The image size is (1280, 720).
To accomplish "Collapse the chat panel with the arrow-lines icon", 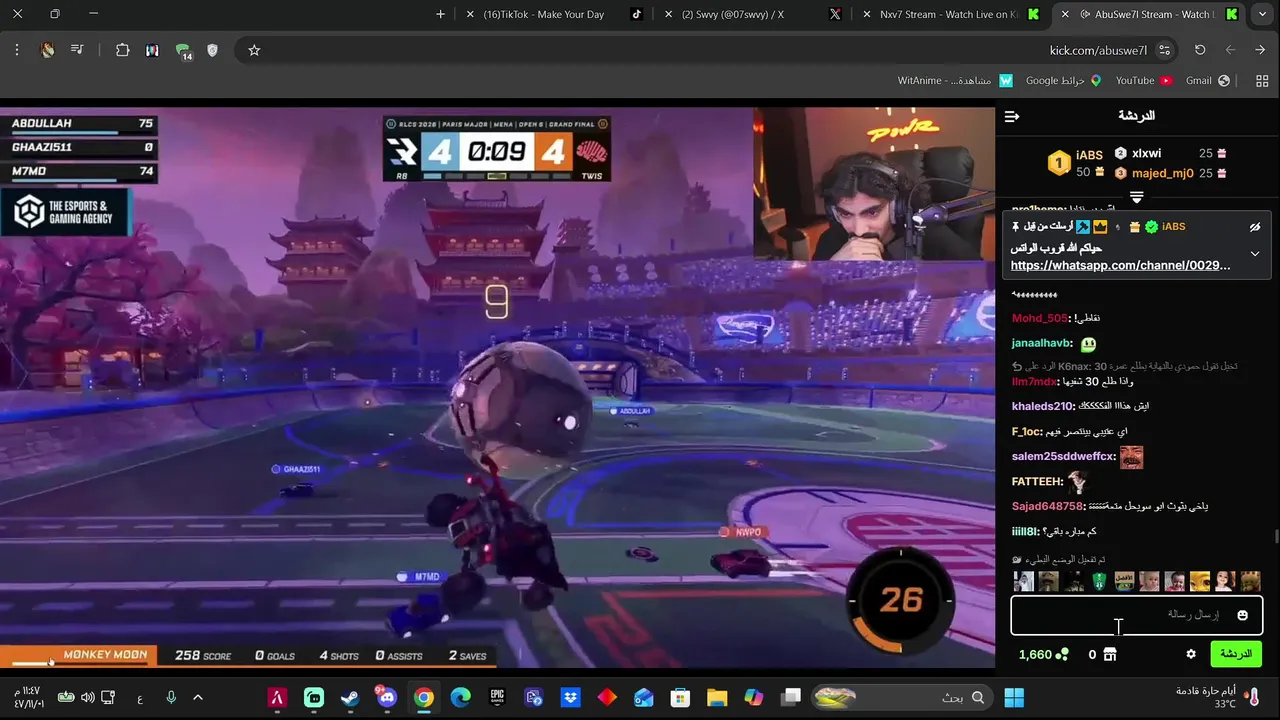I will tap(1012, 117).
